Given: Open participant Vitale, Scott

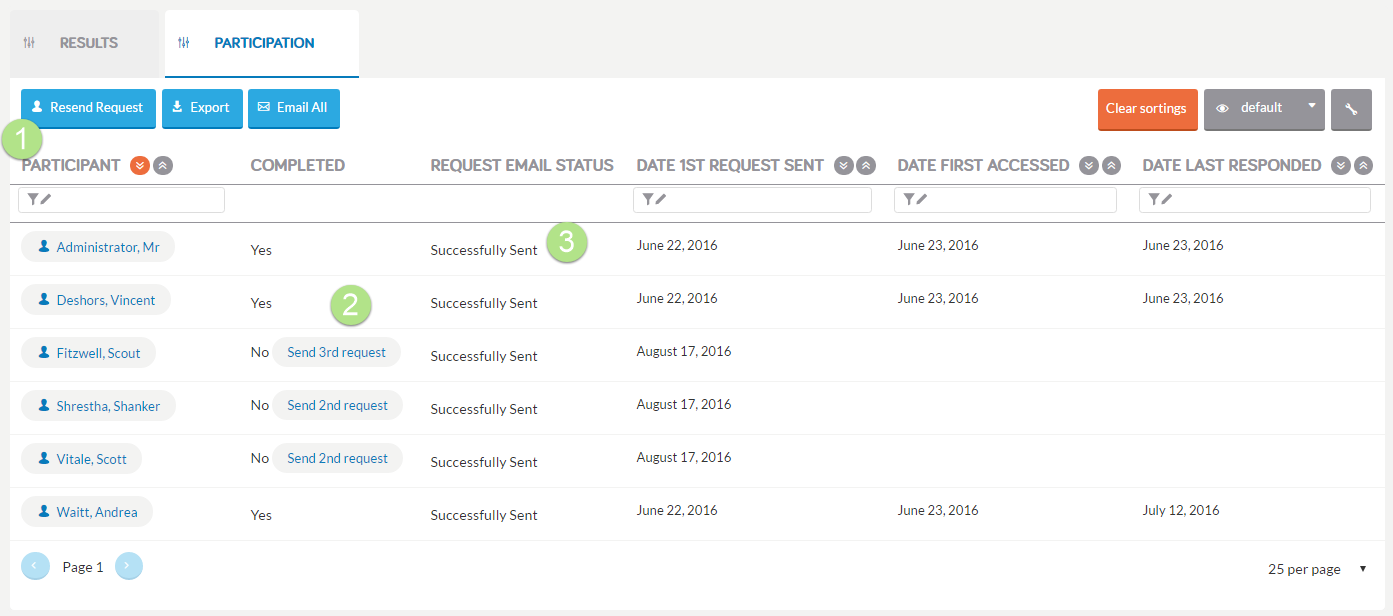Looking at the screenshot, I should (x=81, y=459).
